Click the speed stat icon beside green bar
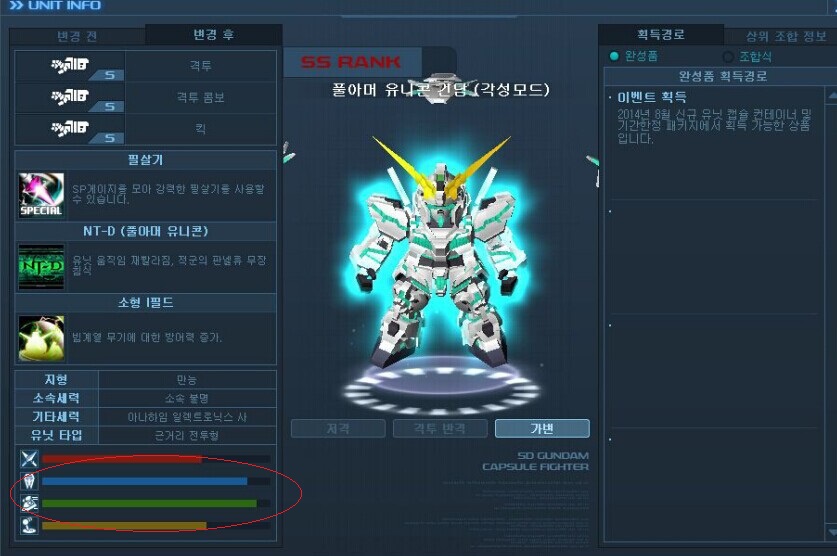The height and width of the screenshot is (556, 837). [29, 503]
